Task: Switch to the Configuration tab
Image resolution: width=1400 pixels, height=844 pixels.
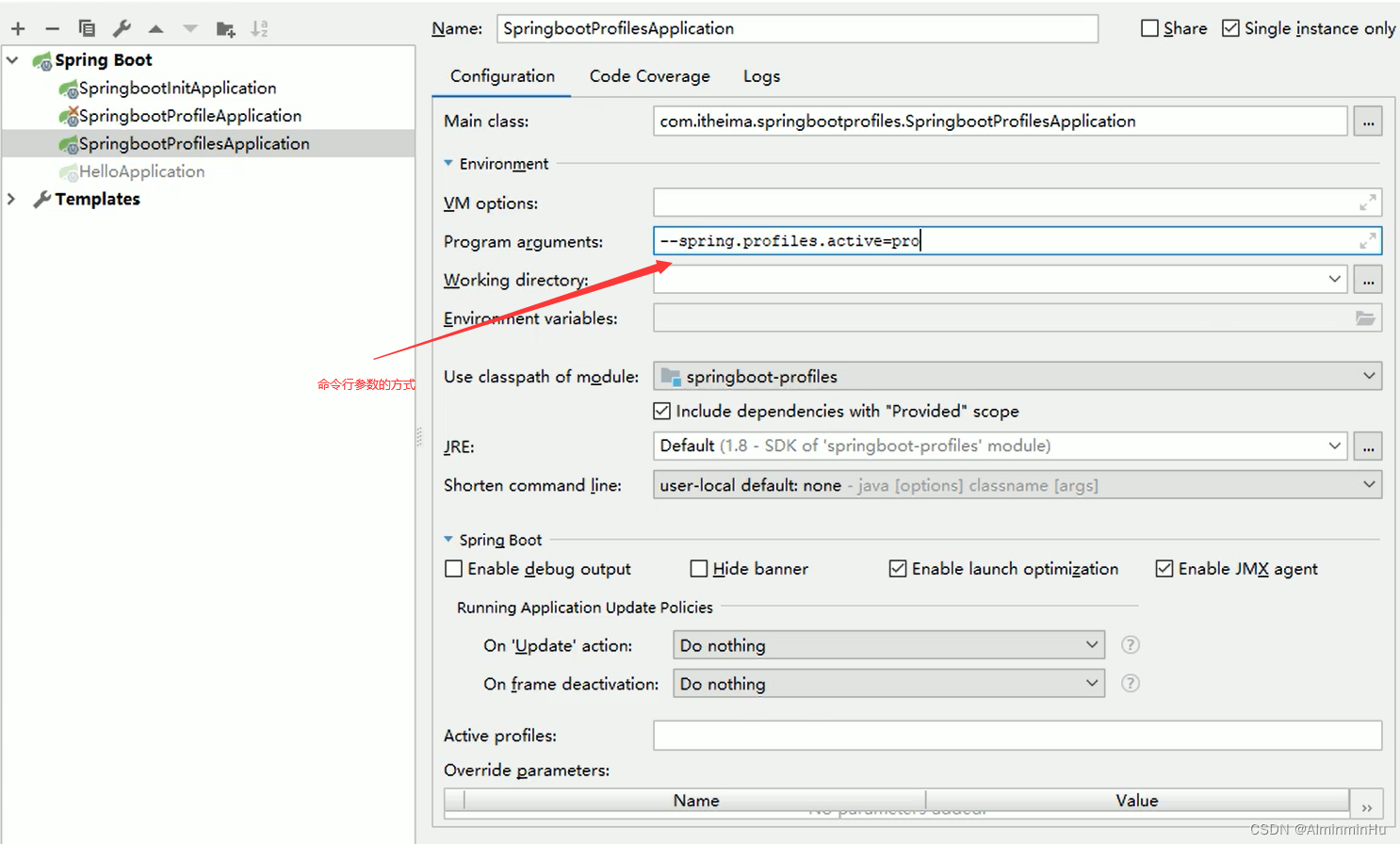Action: (x=502, y=76)
